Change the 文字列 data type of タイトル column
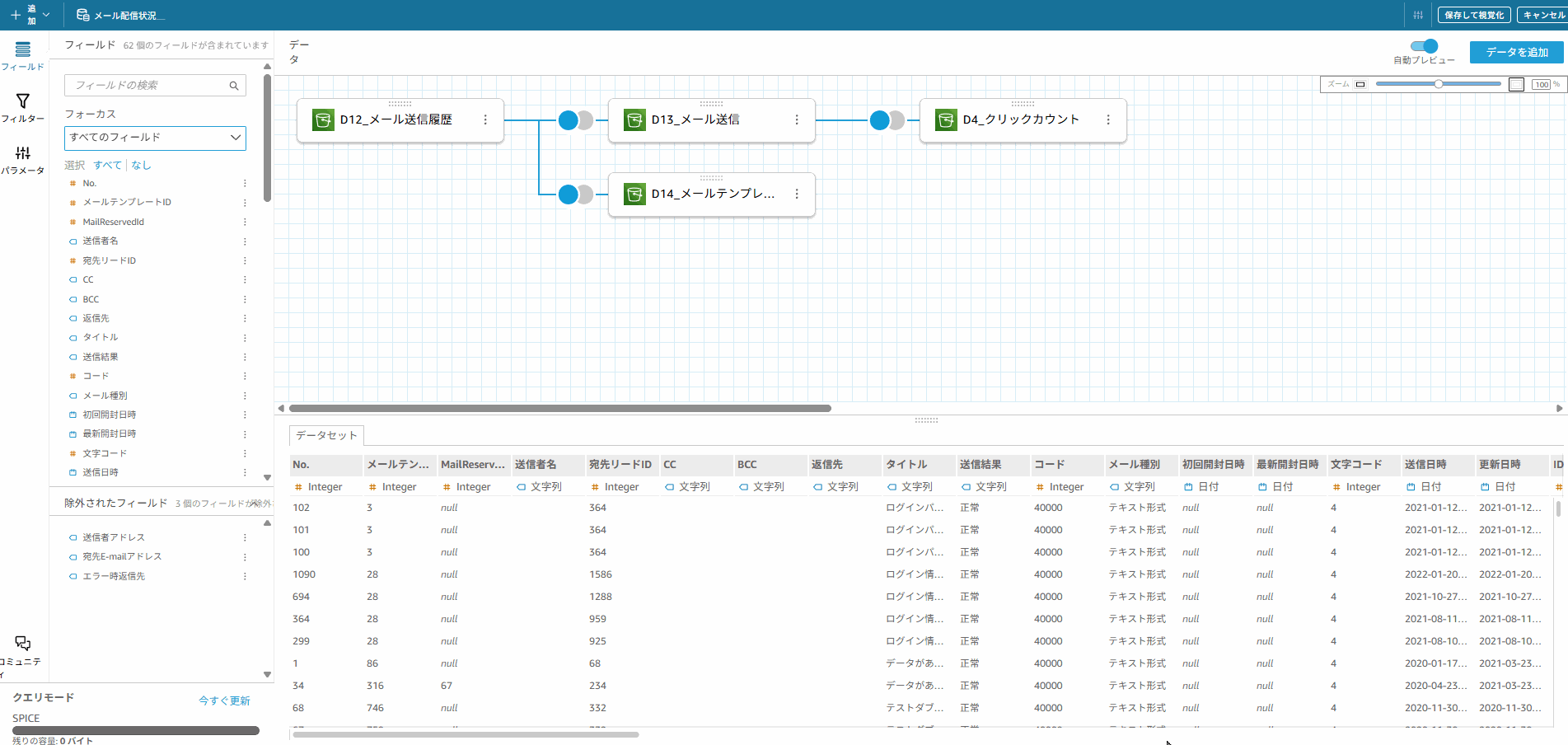Screen dimensions: 1568x745 click(x=910, y=487)
